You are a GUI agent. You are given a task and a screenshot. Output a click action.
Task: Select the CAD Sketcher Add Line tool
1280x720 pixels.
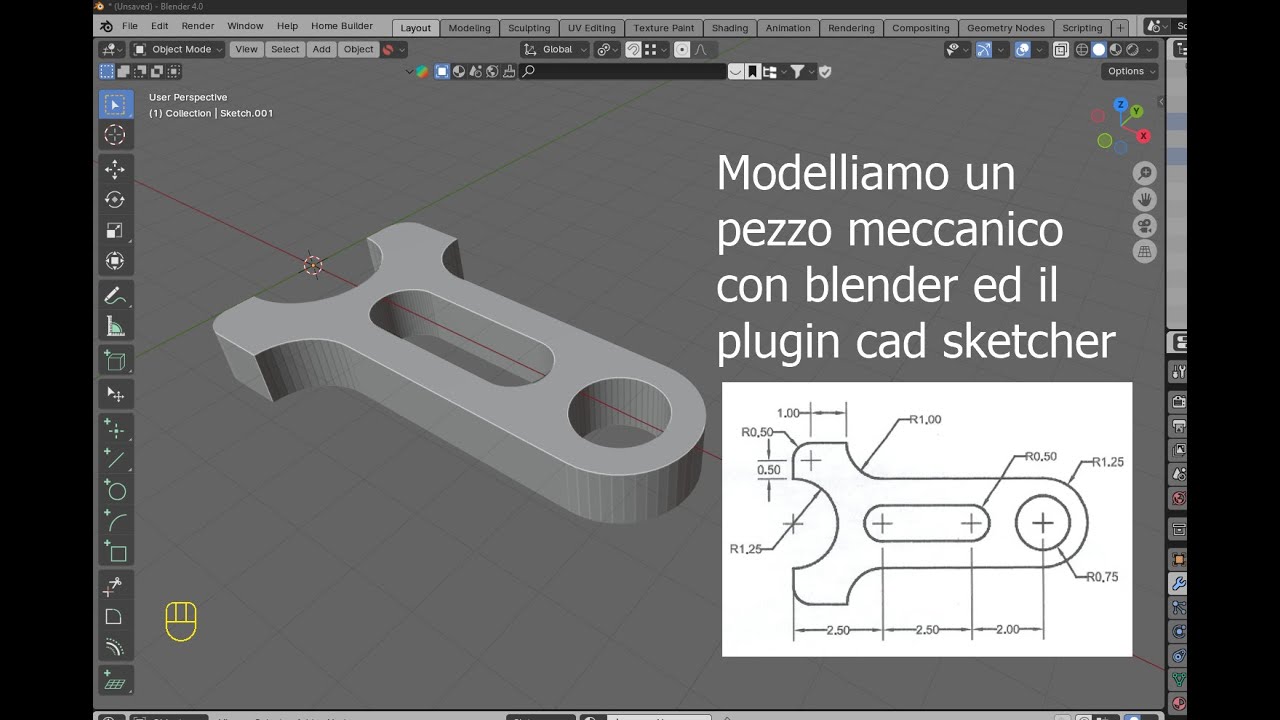(115, 460)
